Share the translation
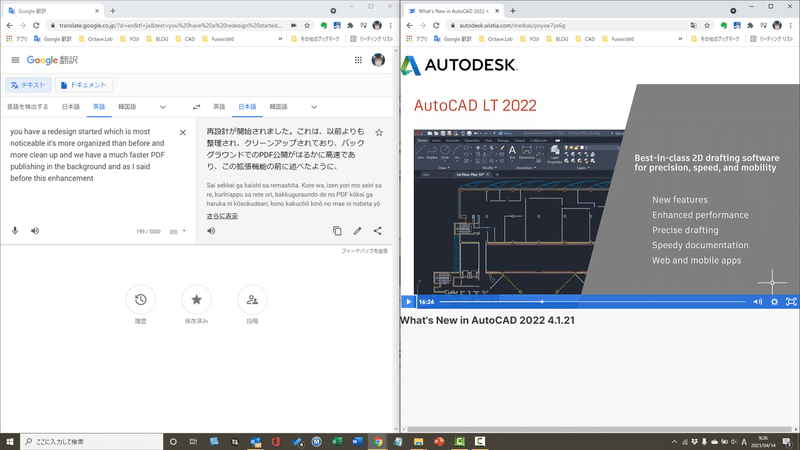Image resolution: width=800 pixels, height=450 pixels. [378, 231]
